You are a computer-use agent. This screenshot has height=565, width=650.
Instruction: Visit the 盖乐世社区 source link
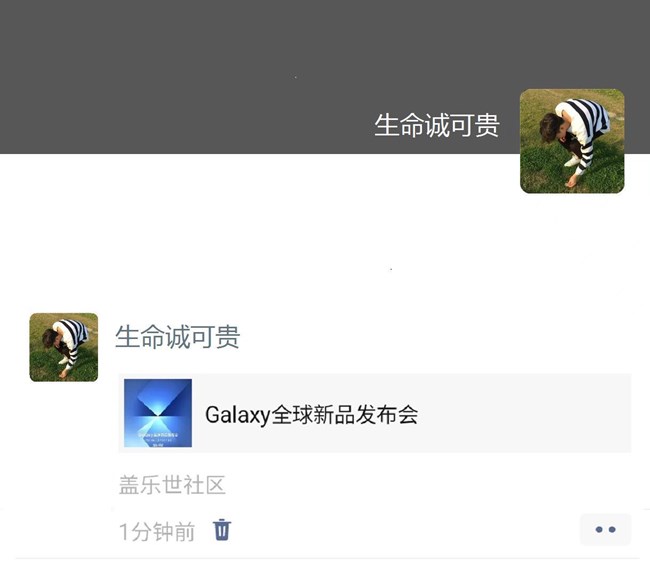pyautogui.click(x=172, y=485)
